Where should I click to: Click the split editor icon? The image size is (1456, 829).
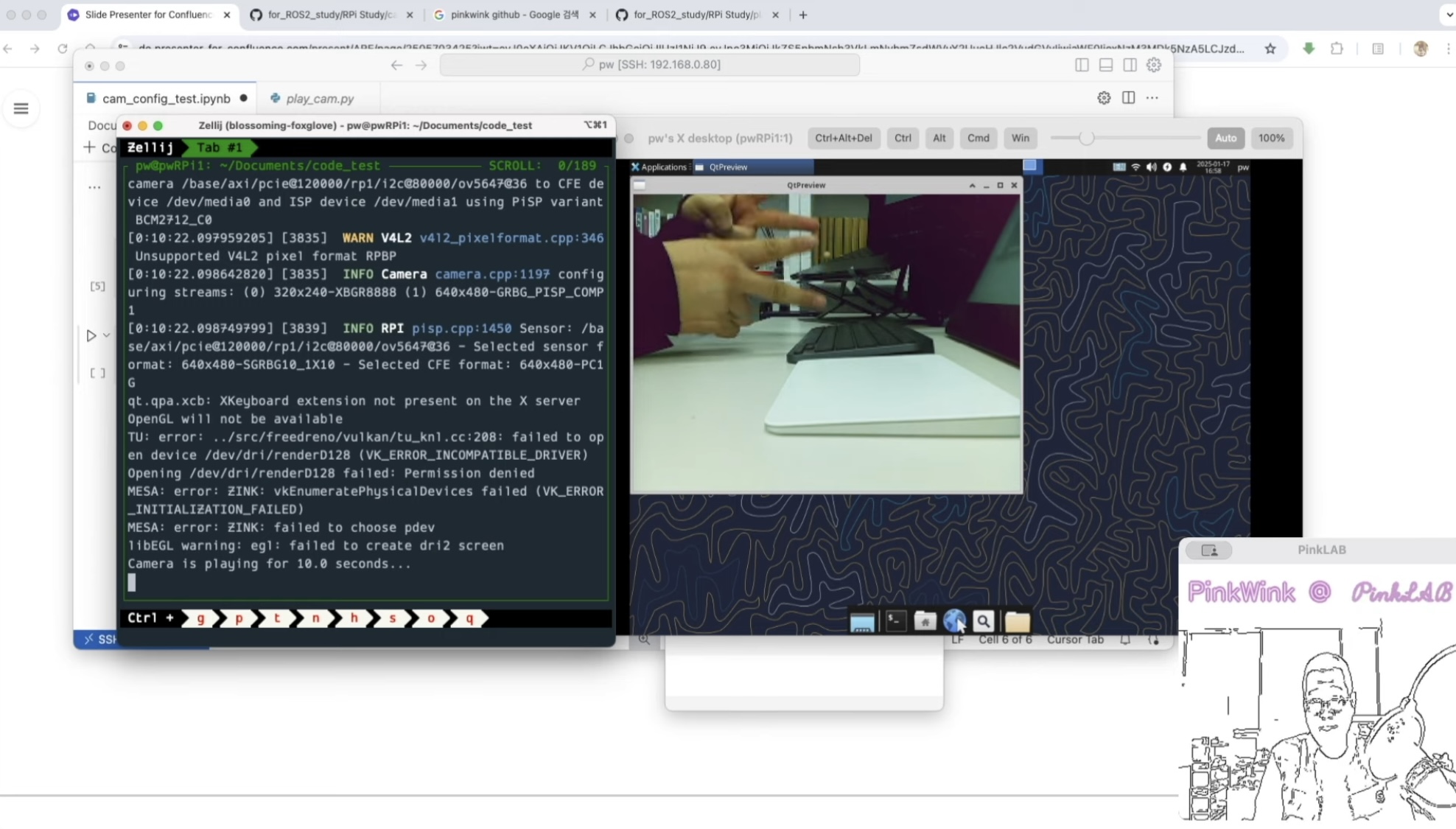click(x=1128, y=98)
